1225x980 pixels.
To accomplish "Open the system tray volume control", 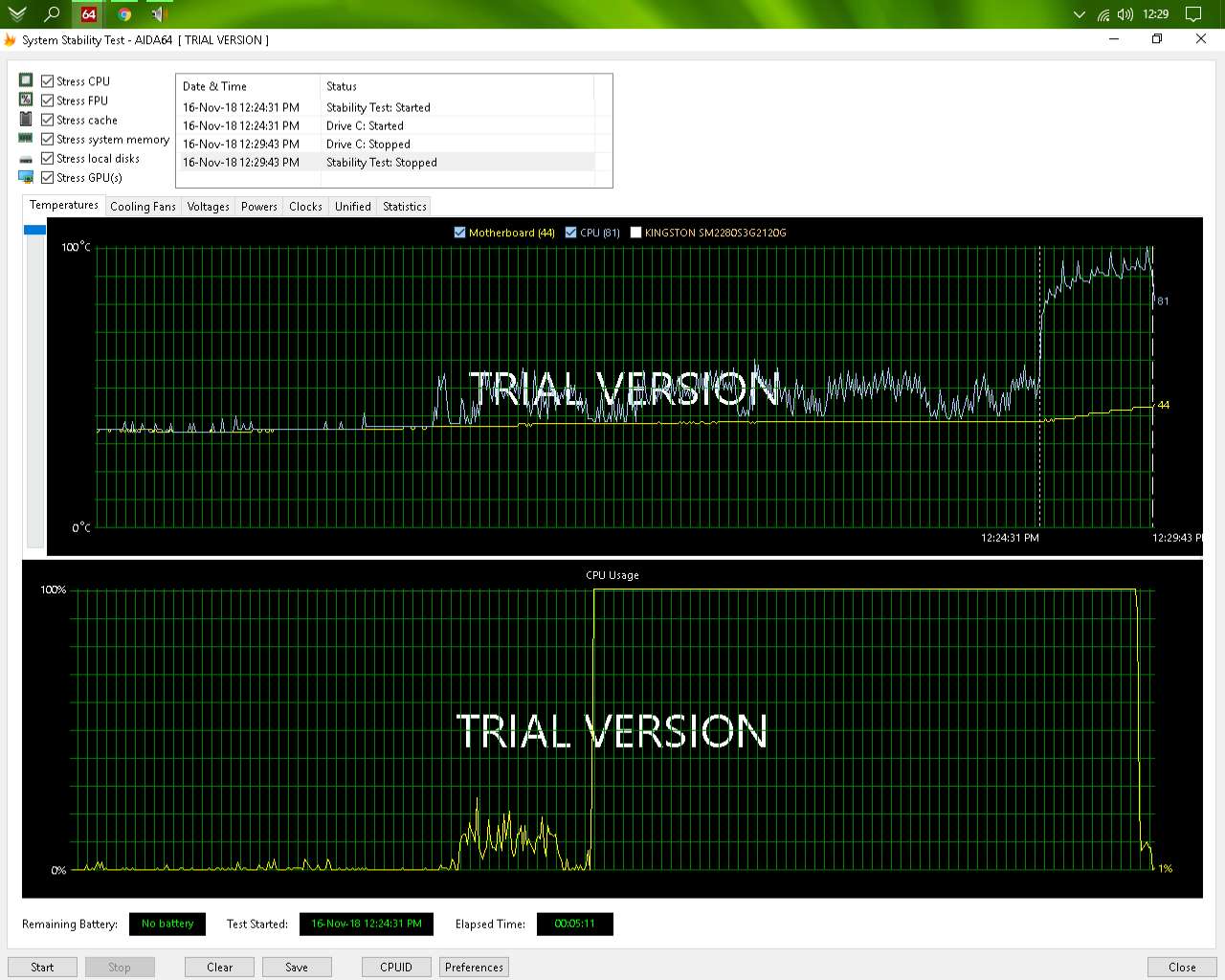I will (1125, 14).
